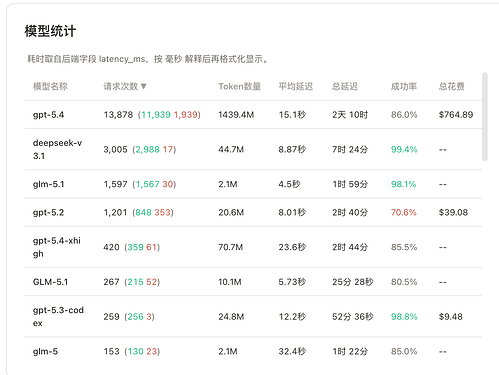Click the table's vertical scrollbar thumb
The image size is (499, 375).
485,117
